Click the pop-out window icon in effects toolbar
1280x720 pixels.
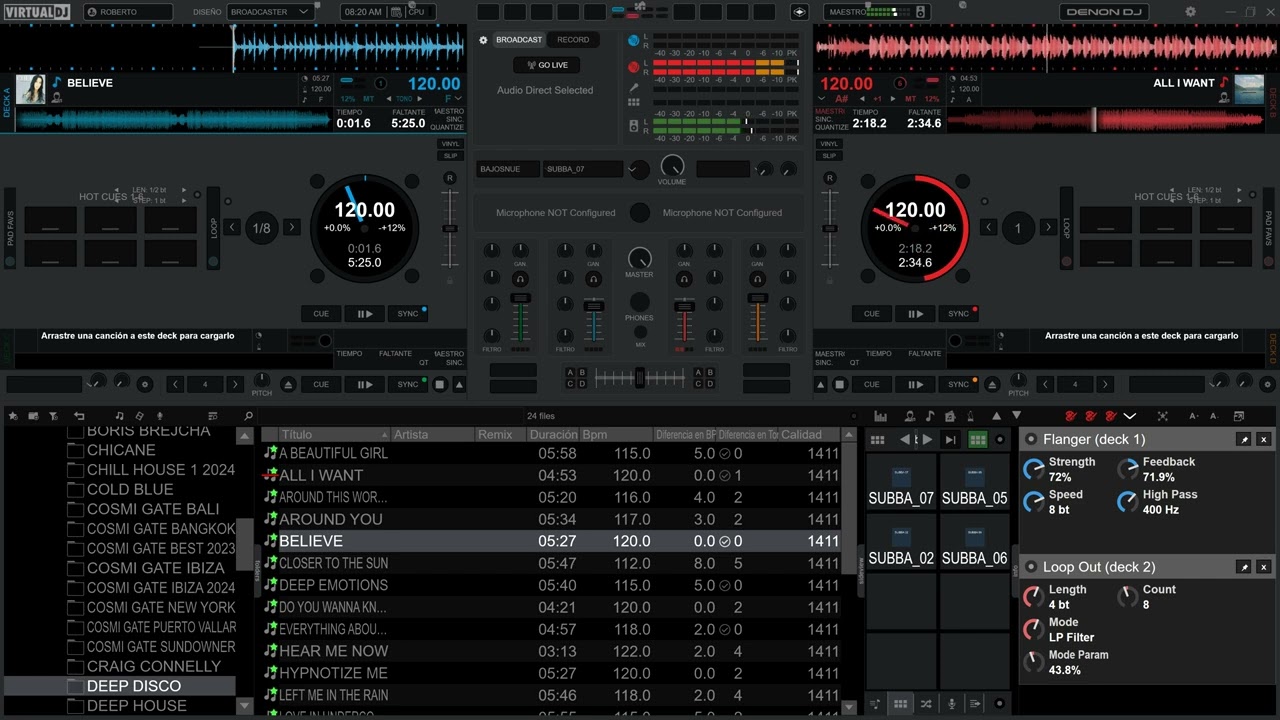1239,416
